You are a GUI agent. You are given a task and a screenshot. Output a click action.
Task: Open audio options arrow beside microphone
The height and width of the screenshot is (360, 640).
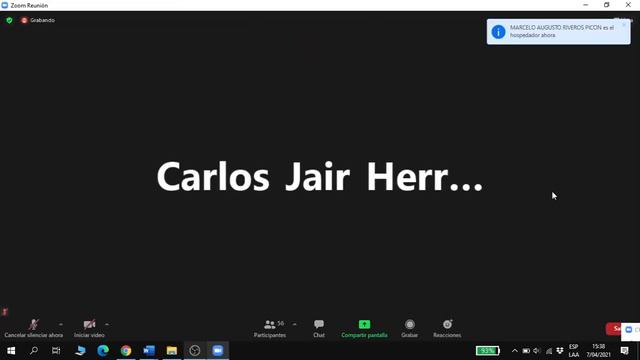[60, 324]
